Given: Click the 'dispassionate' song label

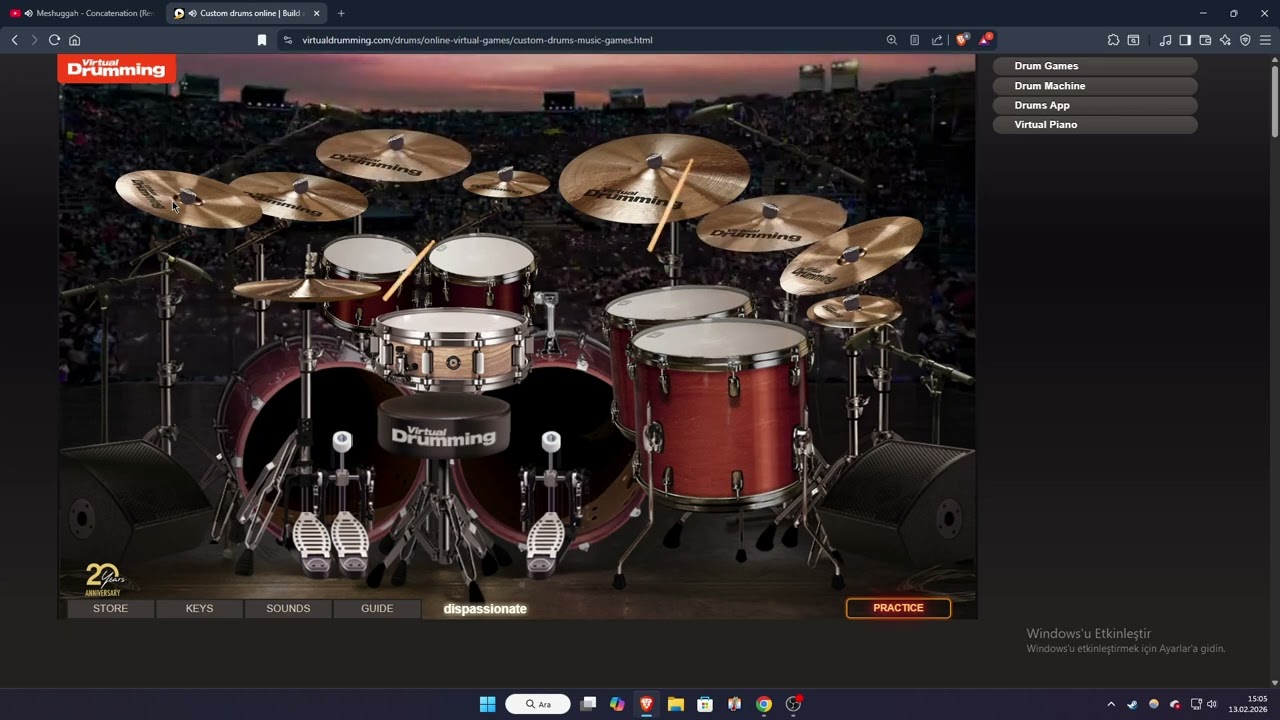Looking at the screenshot, I should [x=485, y=608].
